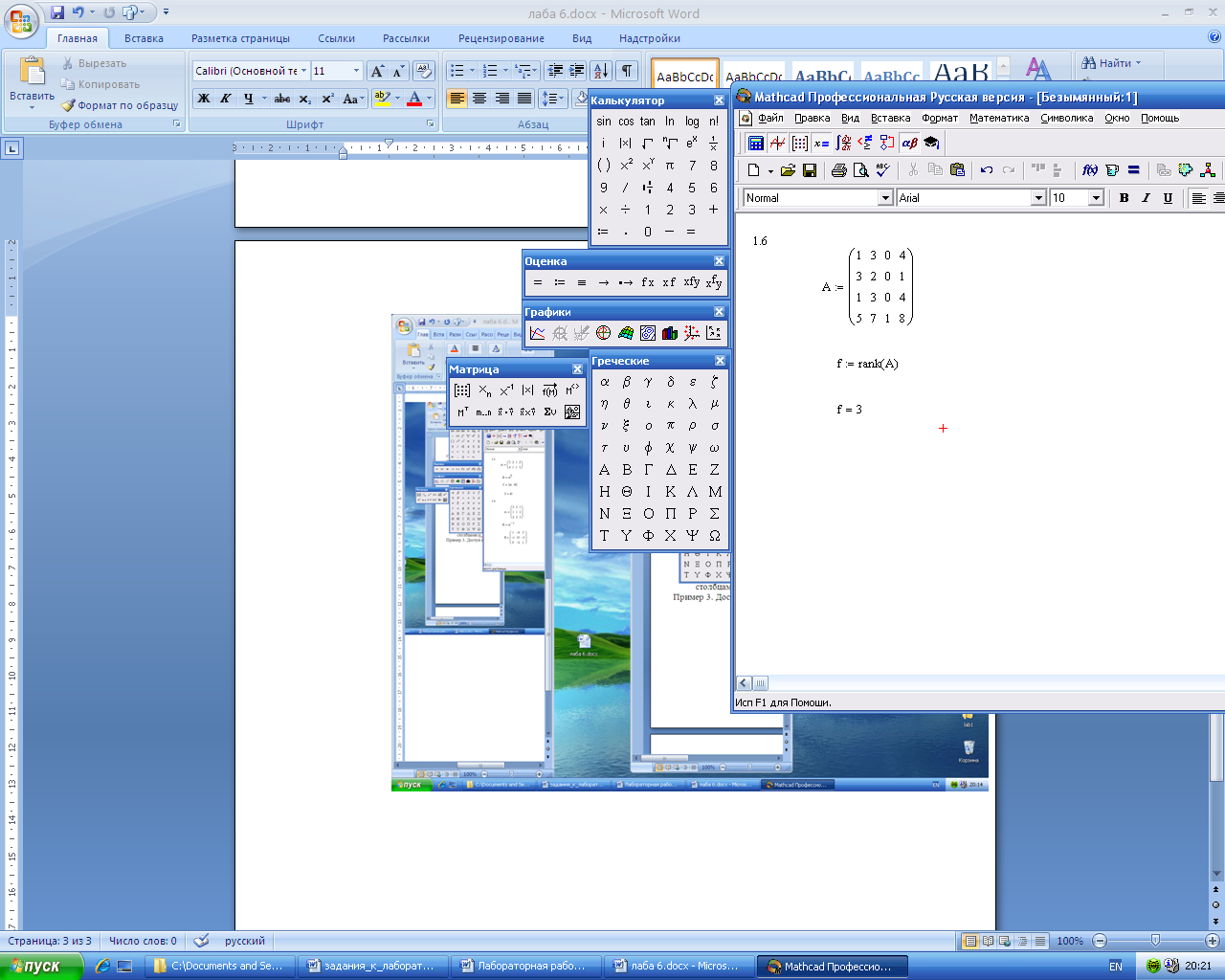Viewport: 1225px width, 980px height.
Task: Click the pi key in the Калькулятор palette
Action: pyautogui.click(x=670, y=166)
